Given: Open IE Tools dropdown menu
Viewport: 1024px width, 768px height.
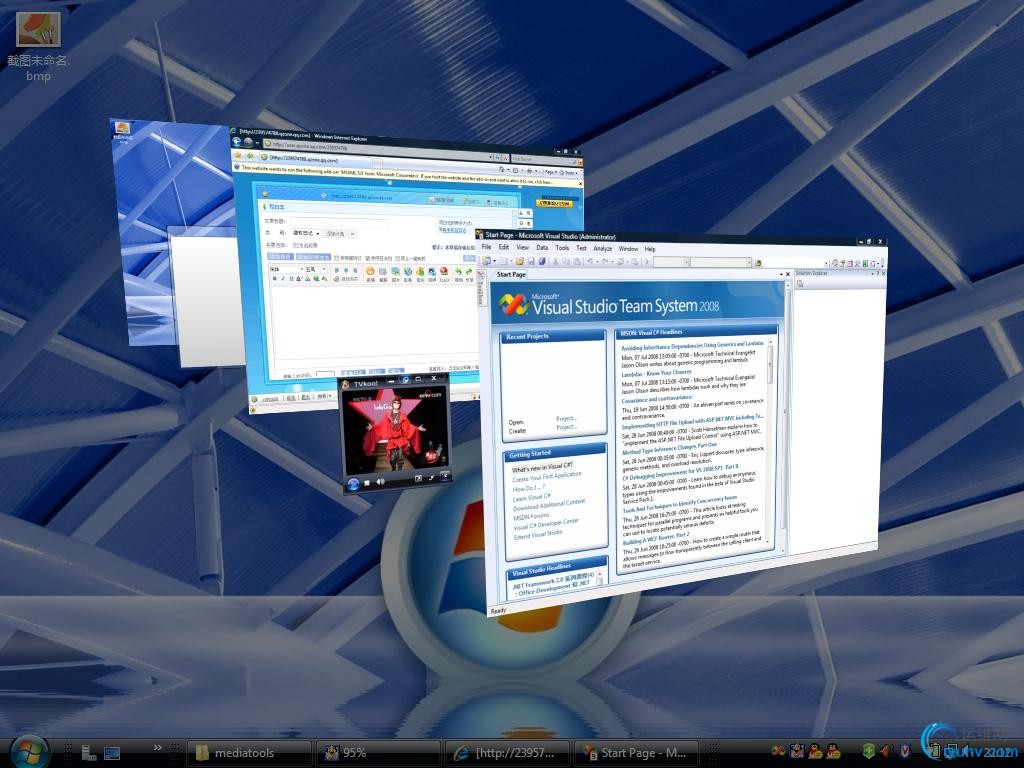Looking at the screenshot, I should 570,173.
